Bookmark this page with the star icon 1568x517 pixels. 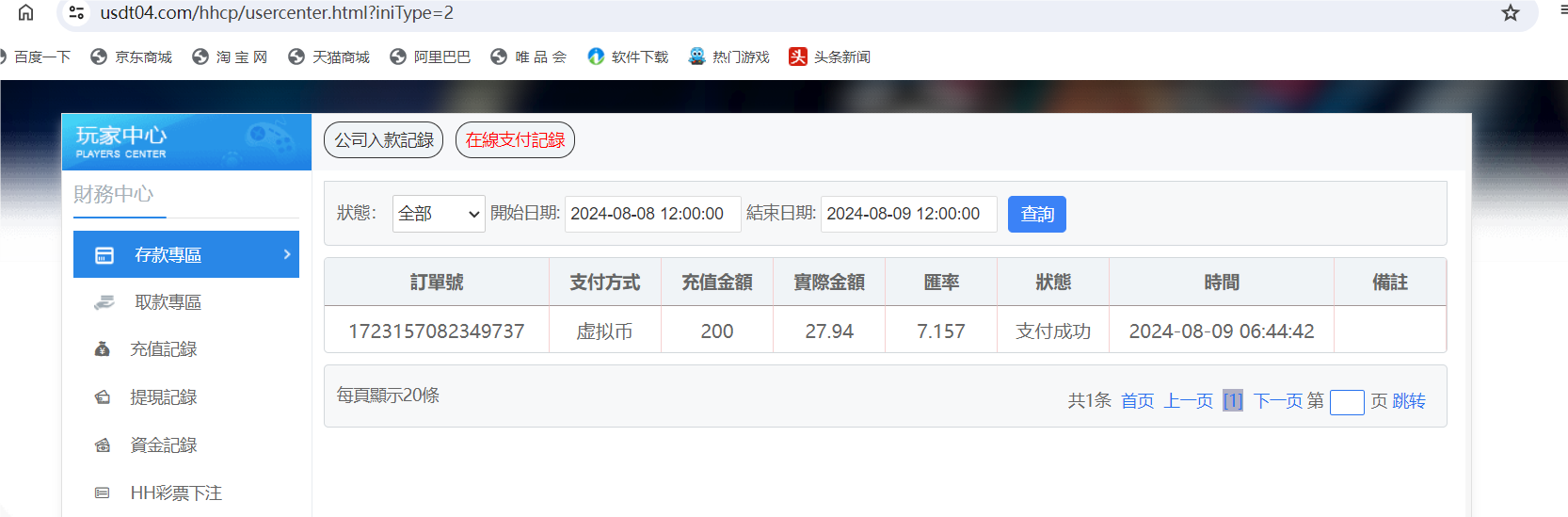[1511, 12]
